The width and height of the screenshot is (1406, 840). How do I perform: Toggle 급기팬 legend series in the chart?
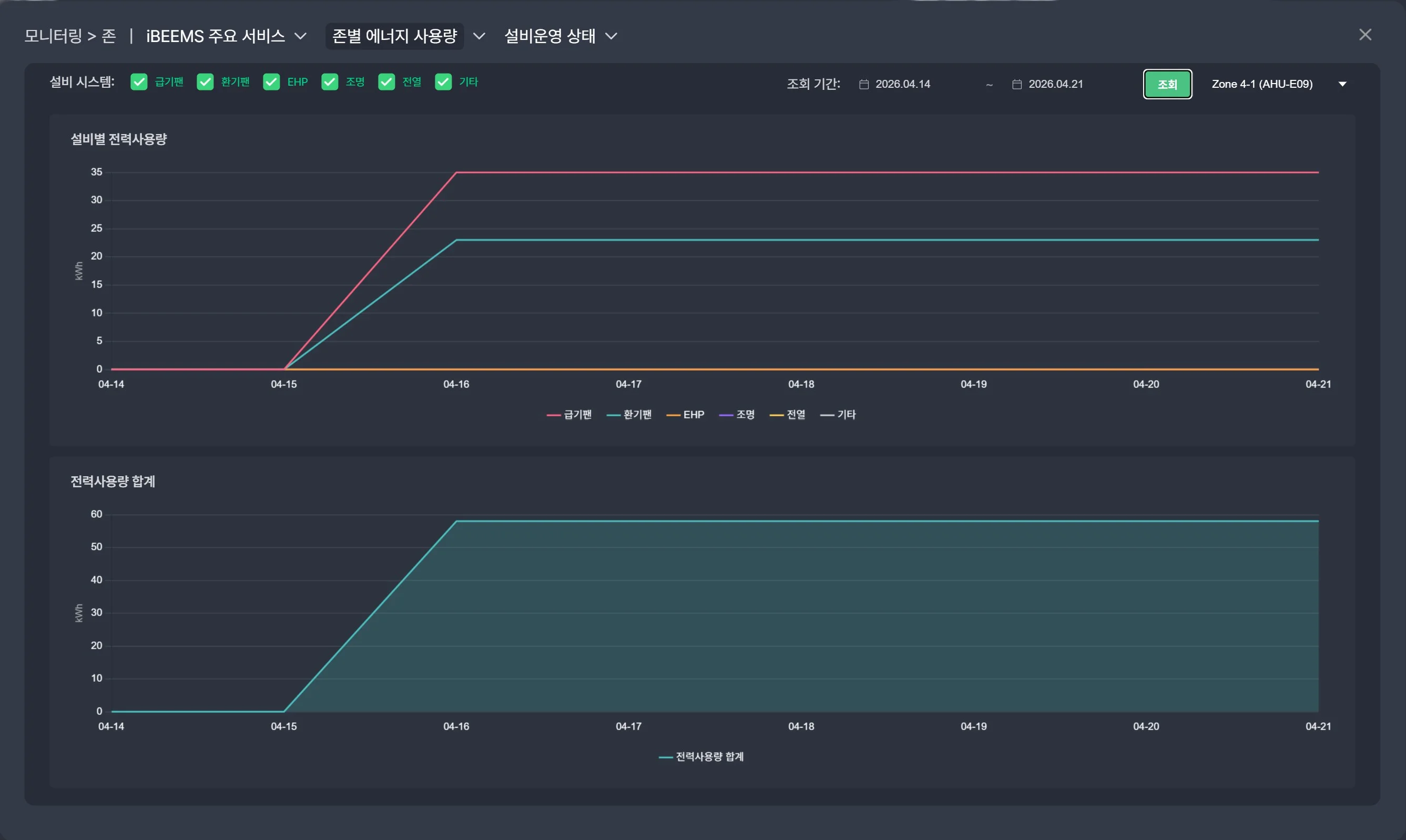coord(569,415)
